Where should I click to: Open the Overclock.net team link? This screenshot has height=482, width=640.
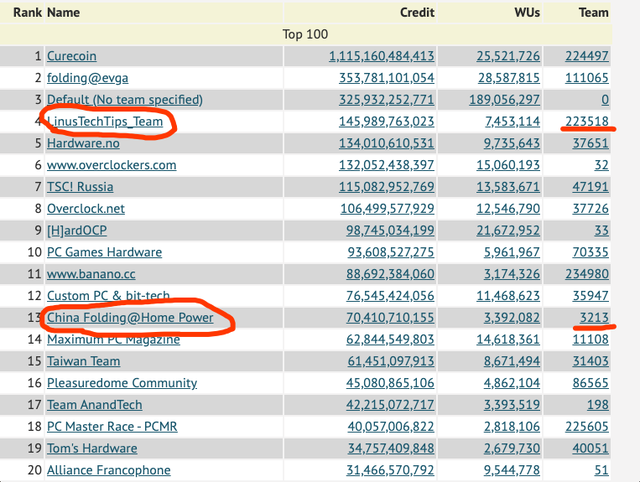86,209
